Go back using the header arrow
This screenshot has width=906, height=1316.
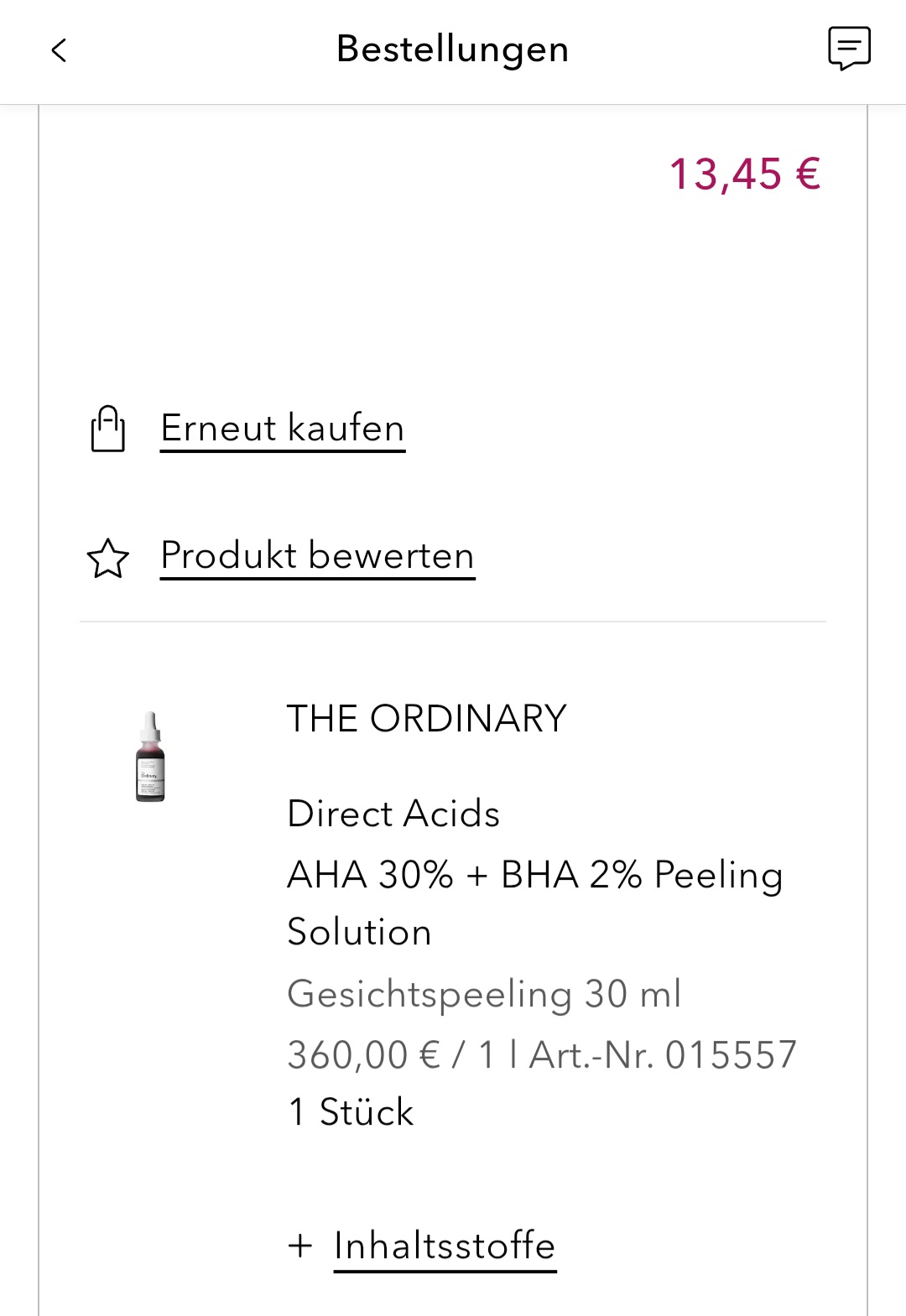click(x=59, y=50)
